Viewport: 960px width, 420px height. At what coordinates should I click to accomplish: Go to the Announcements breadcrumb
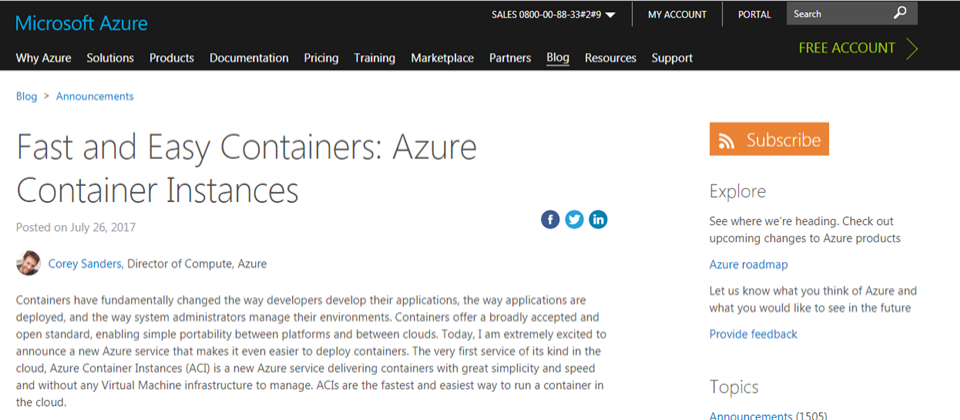(95, 96)
